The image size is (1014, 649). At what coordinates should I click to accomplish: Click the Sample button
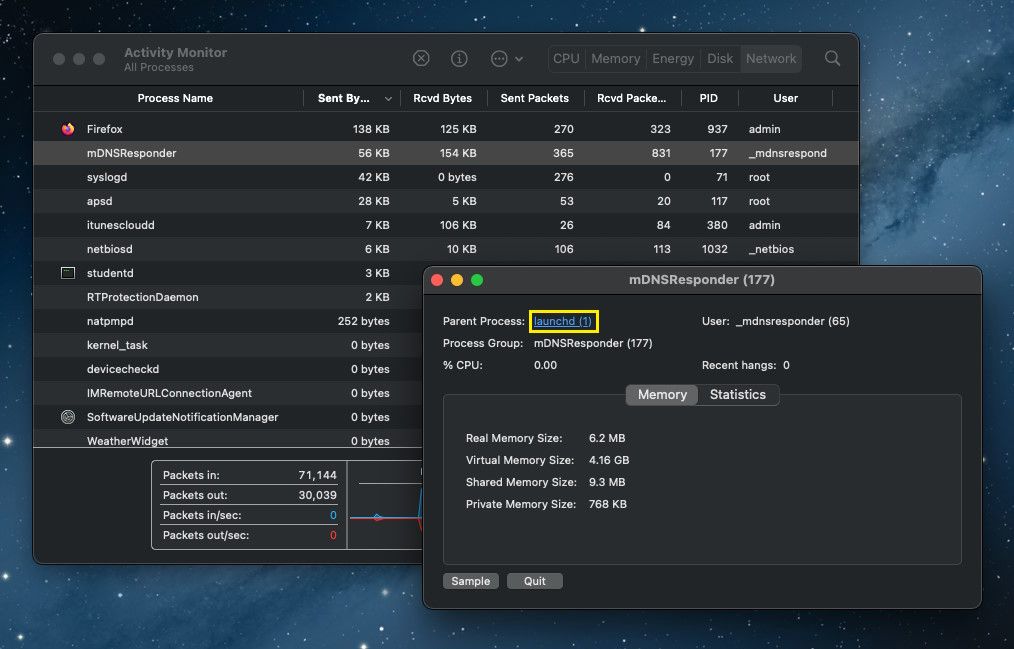[470, 580]
